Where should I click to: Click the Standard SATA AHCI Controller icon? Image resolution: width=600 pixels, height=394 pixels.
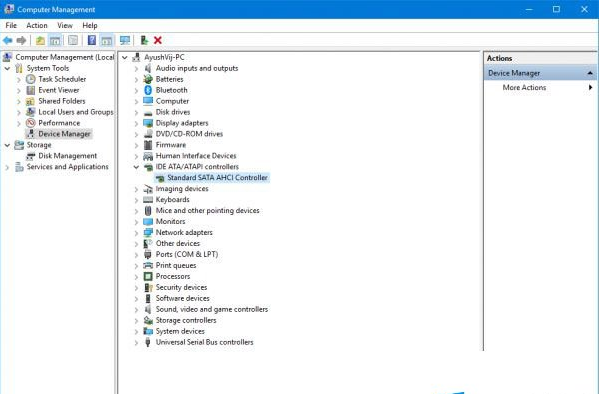(x=160, y=178)
